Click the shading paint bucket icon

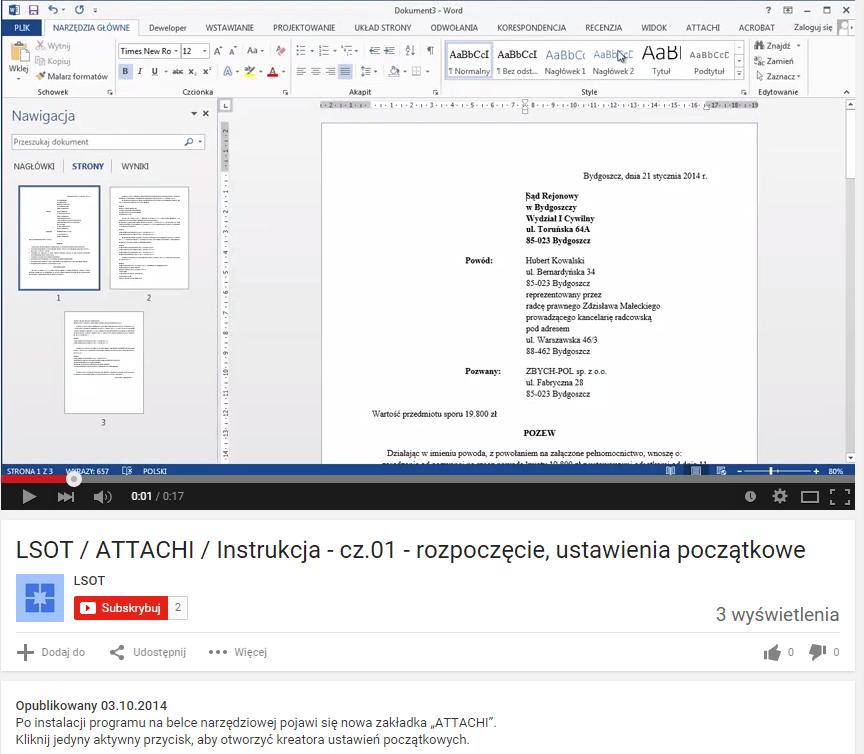[393, 71]
